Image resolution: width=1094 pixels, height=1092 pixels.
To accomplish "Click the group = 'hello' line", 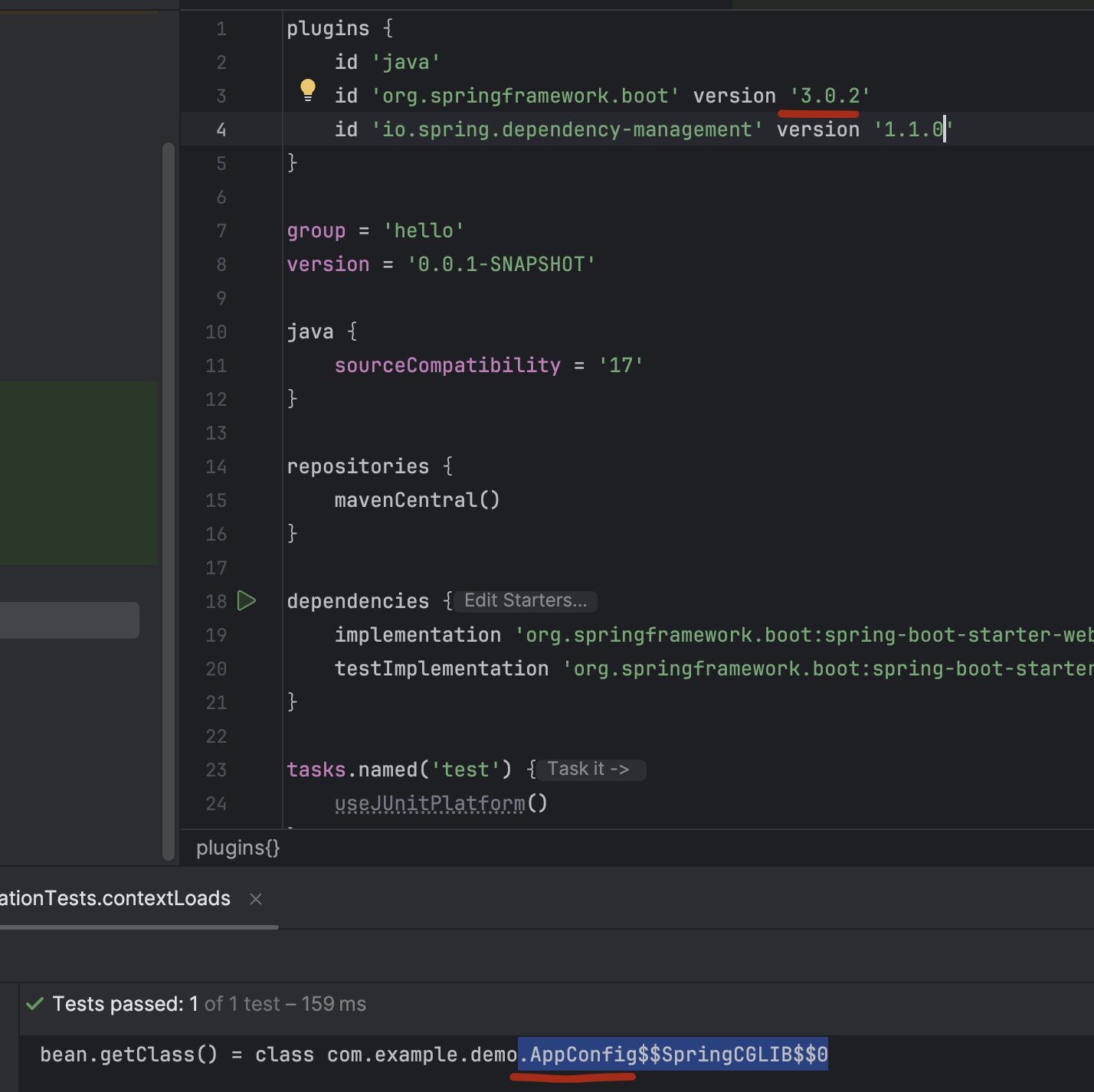I will point(375,230).
